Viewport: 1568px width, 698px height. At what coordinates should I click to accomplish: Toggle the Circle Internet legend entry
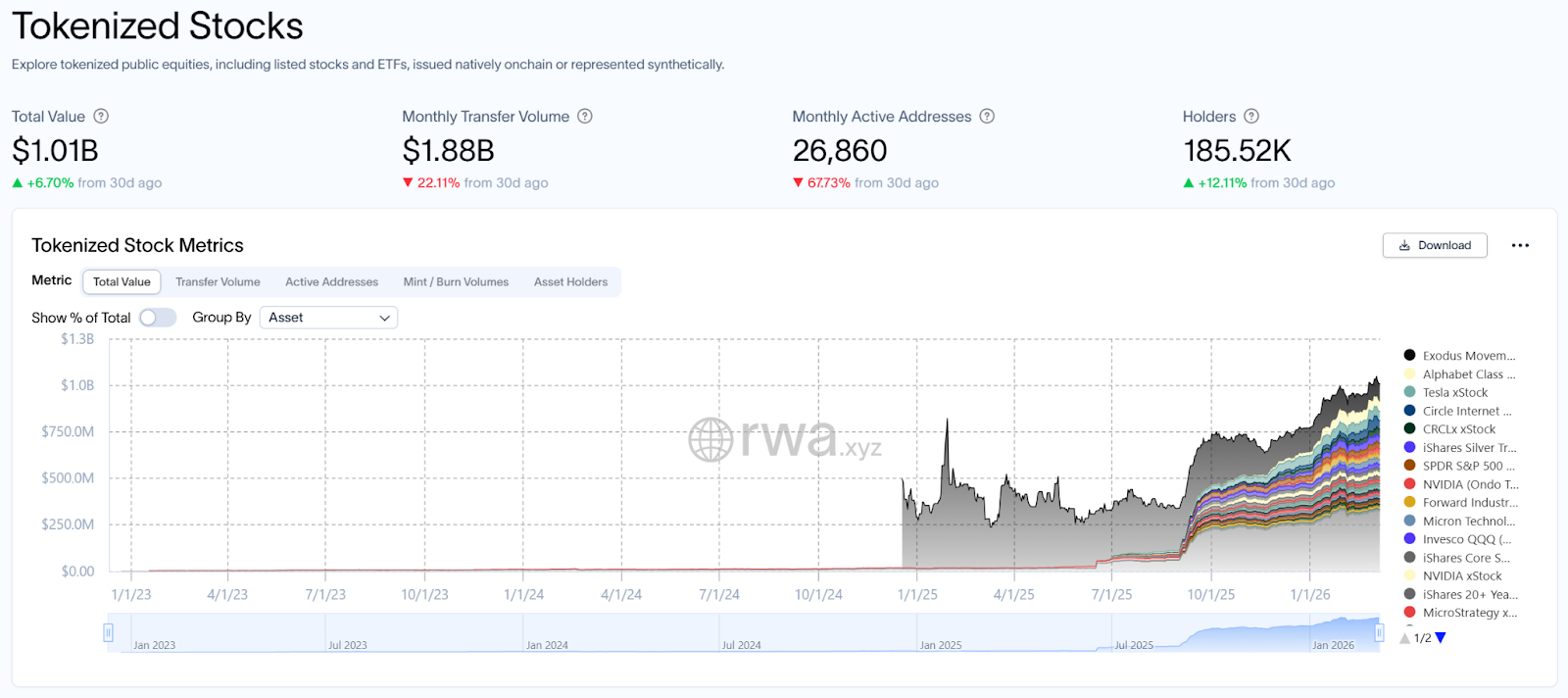[1457, 411]
